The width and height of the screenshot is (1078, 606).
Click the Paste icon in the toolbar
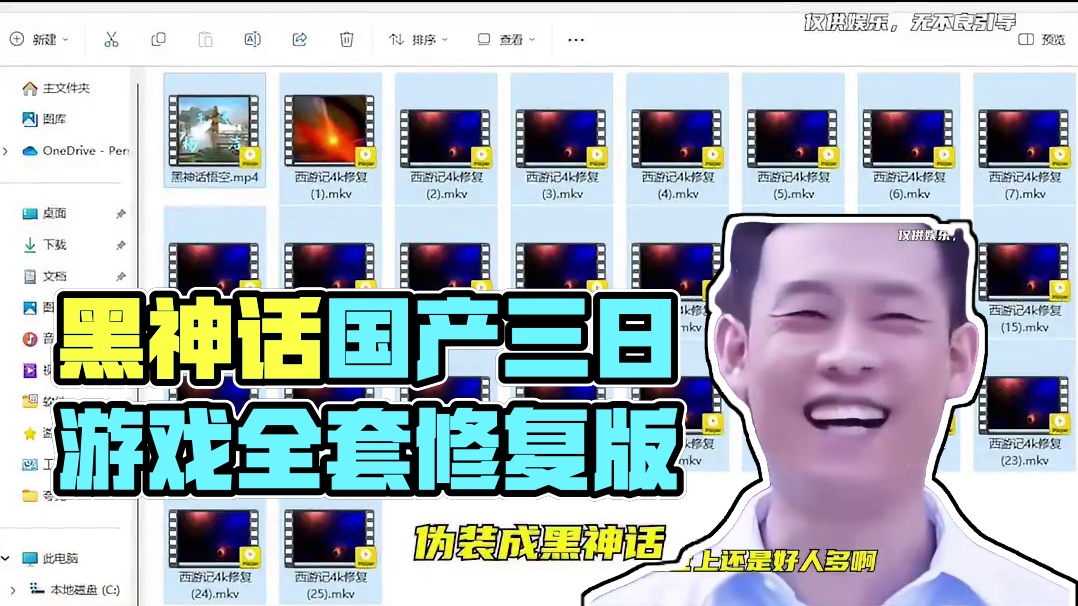(x=205, y=38)
